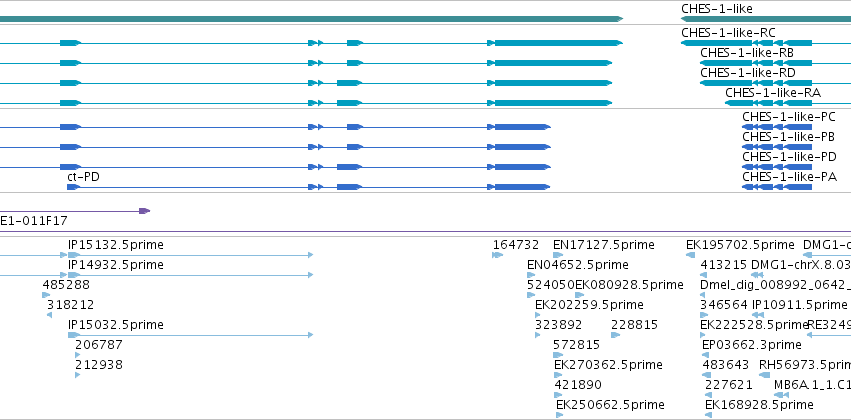Image resolution: width=851 pixels, height=420 pixels.
Task: Select CHES-1-like-PB protein feature
Action: point(788,137)
